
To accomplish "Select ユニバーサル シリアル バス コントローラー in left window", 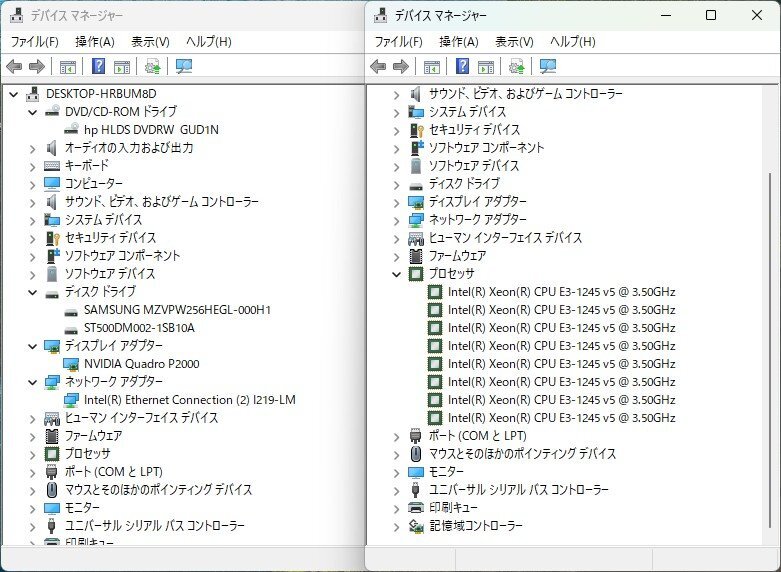I will pyautogui.click(x=154, y=526).
